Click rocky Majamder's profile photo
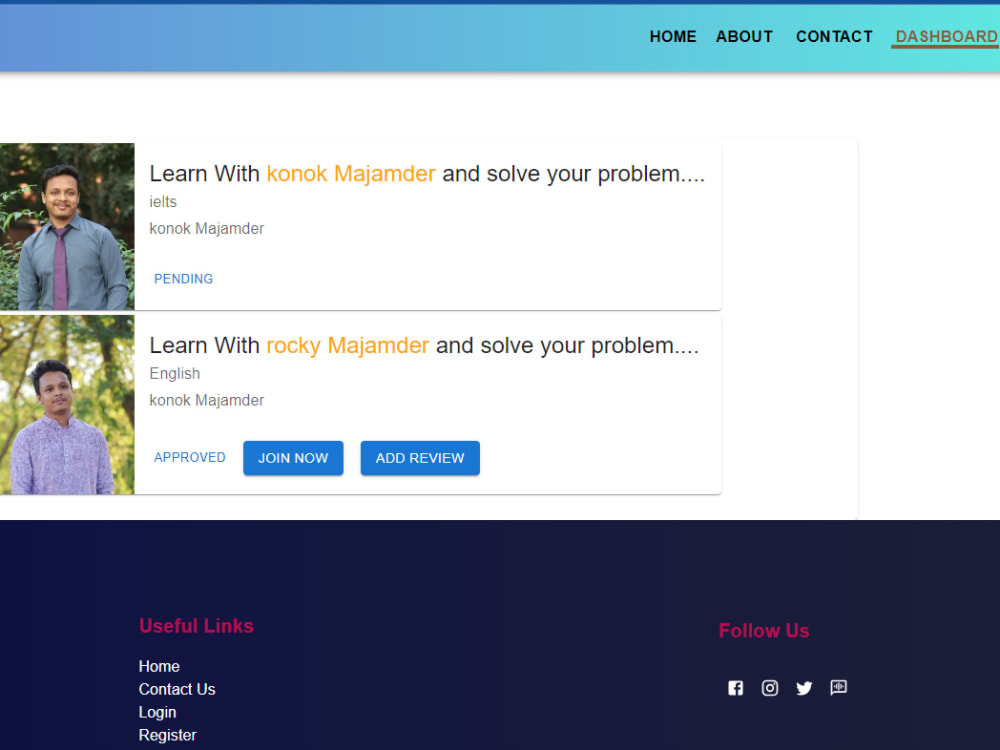1000x750 pixels. 66,404
